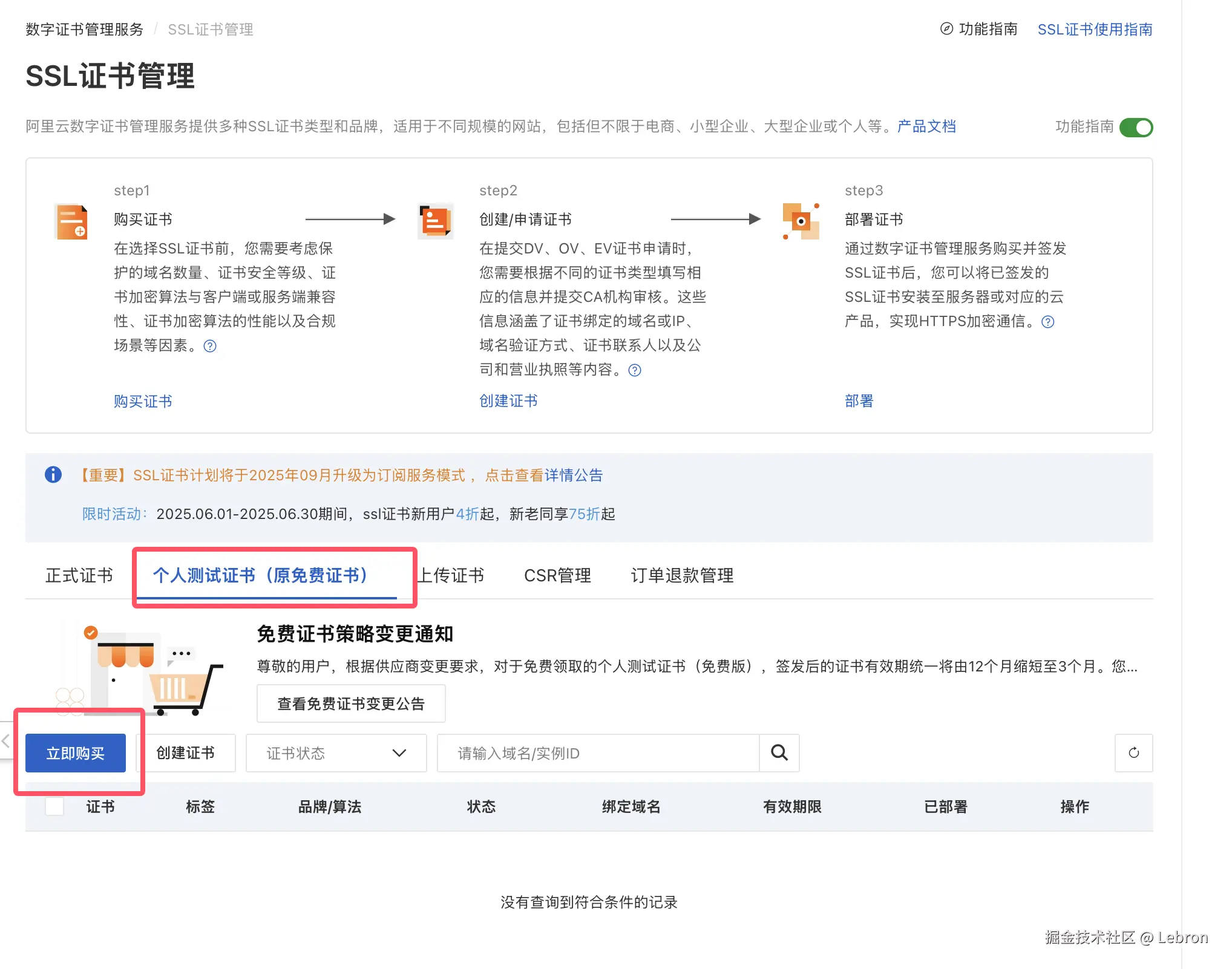
Task: Click the 请输入域名/实例ID input field
Action: pyautogui.click(x=597, y=753)
